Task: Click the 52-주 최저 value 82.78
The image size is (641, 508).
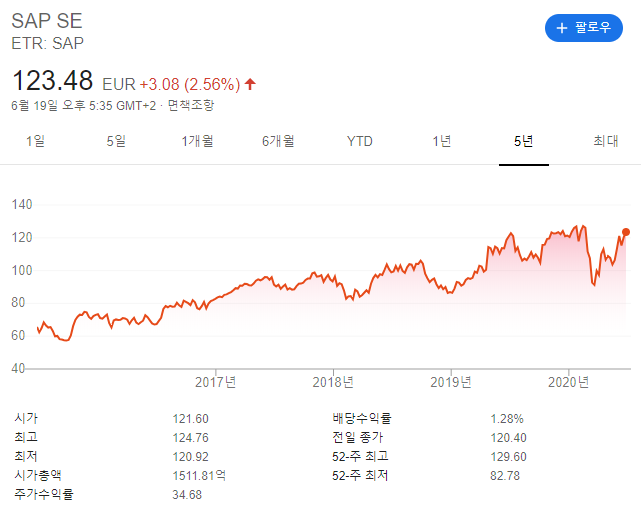Action: [x=505, y=476]
